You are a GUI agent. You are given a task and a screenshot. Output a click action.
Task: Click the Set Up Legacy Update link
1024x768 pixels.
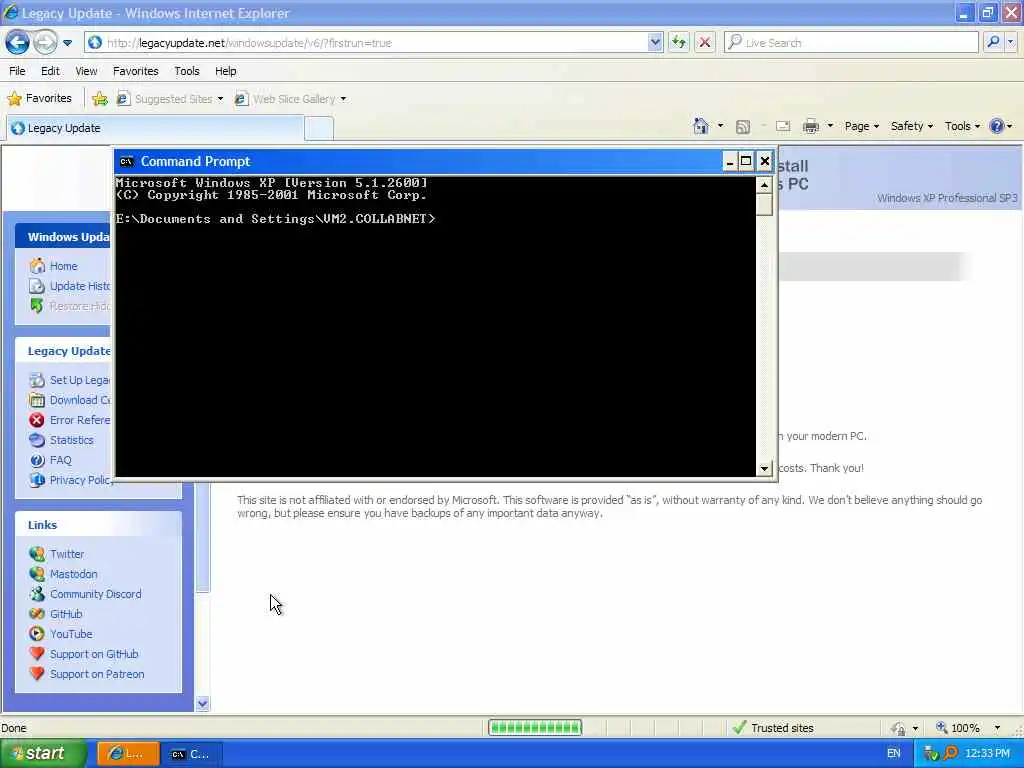(x=80, y=380)
